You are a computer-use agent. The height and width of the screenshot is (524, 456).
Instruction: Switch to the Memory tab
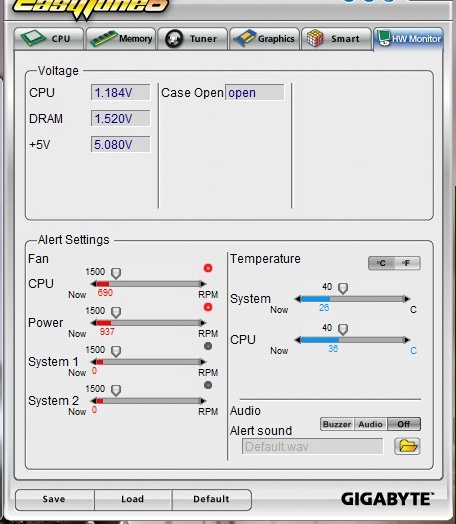point(121,39)
